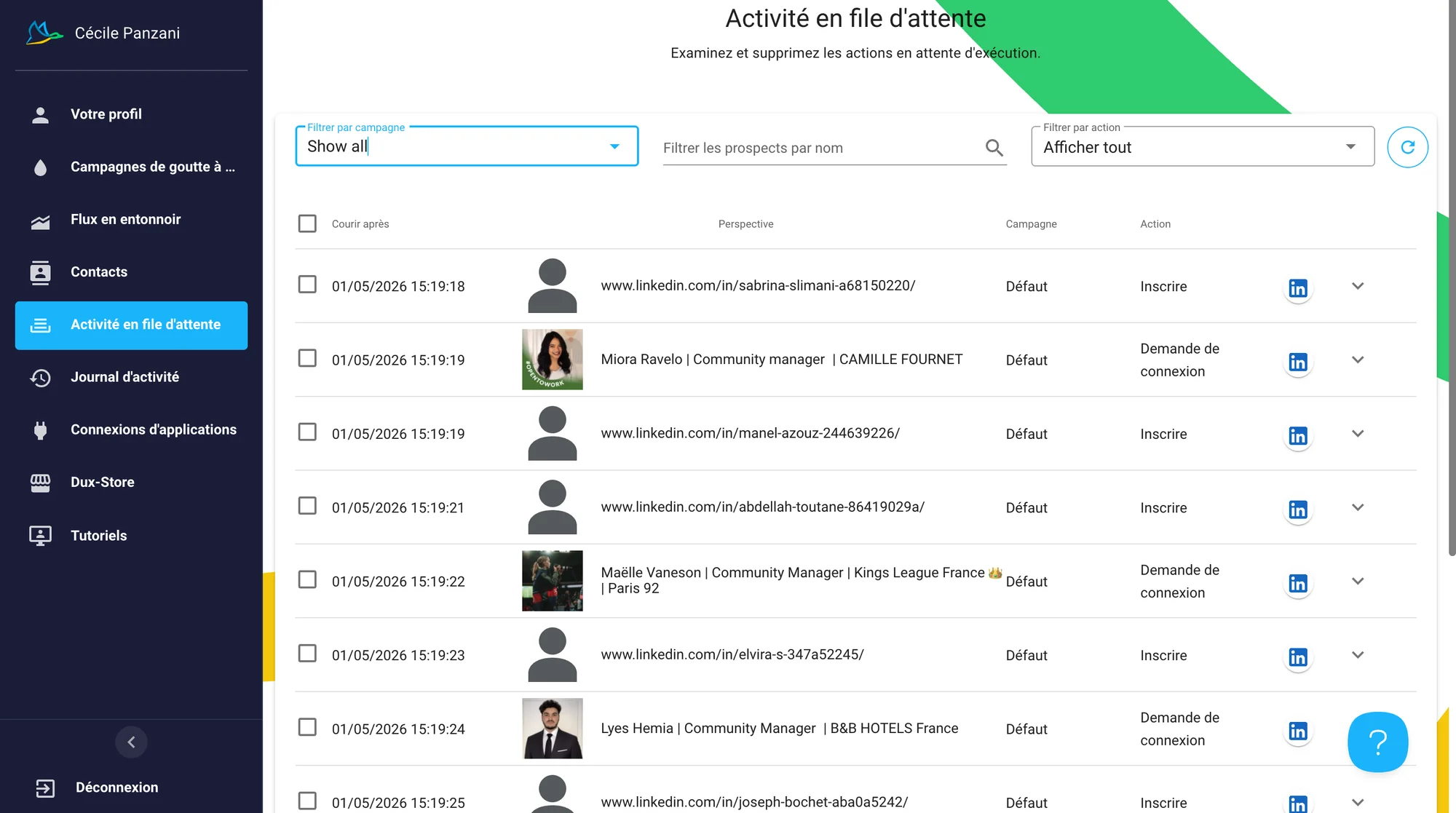Click the Contacts card icon
This screenshot has height=813, width=1456.
41,272
